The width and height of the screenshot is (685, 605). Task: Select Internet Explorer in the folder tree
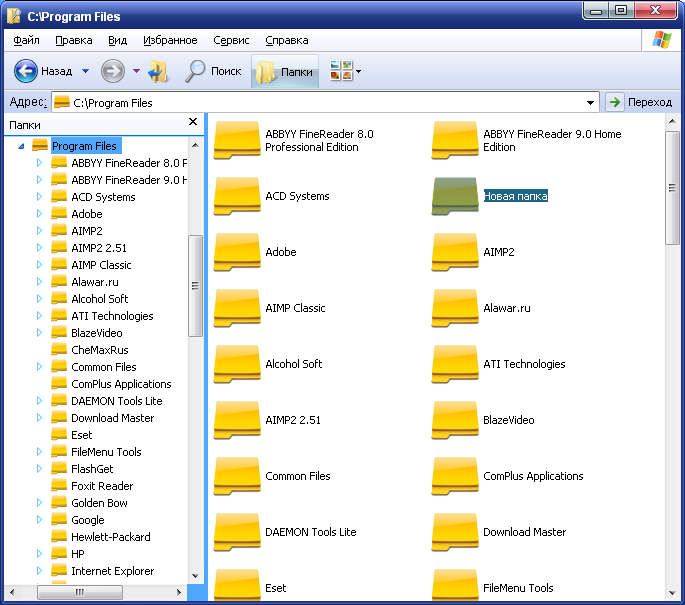(112, 571)
